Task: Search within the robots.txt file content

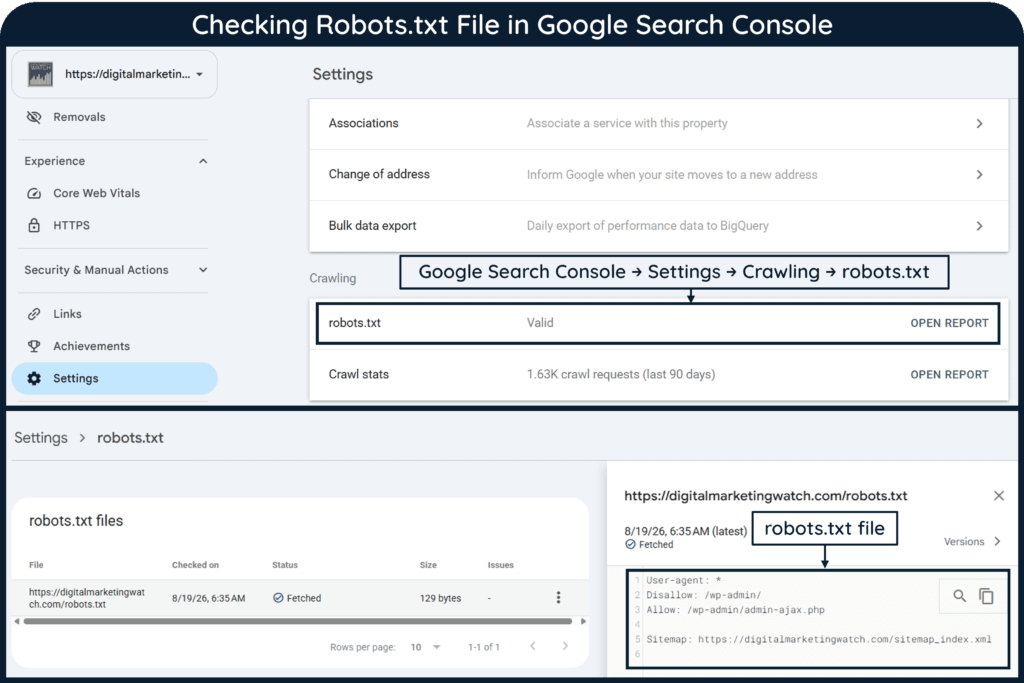Action: (959, 596)
